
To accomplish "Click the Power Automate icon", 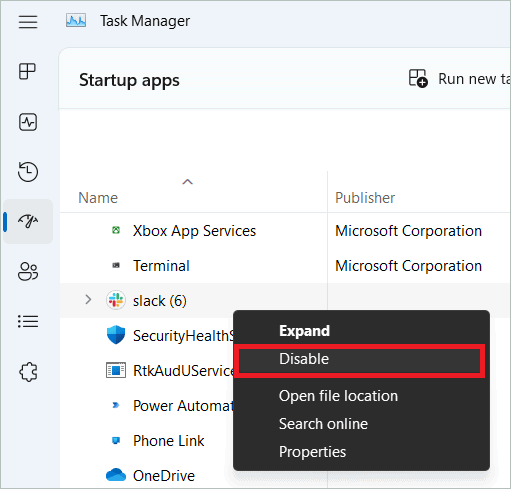I will (x=116, y=405).
